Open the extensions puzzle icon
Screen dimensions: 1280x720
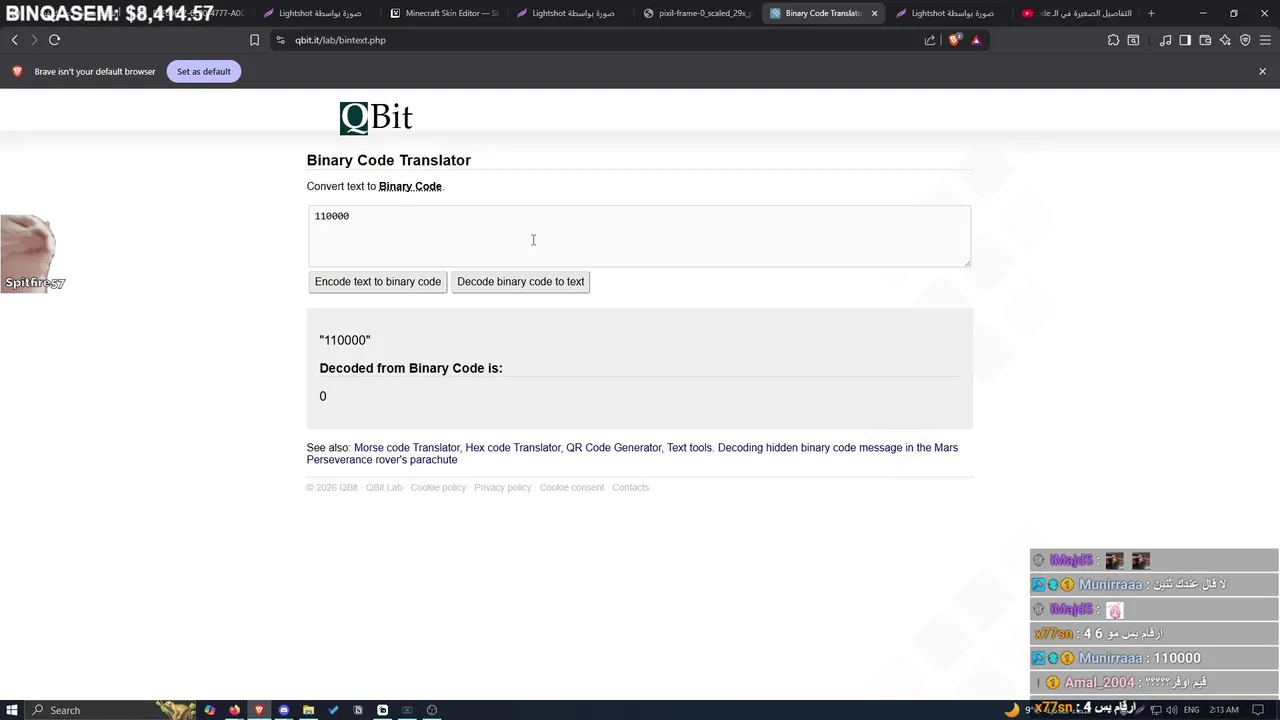[1113, 40]
